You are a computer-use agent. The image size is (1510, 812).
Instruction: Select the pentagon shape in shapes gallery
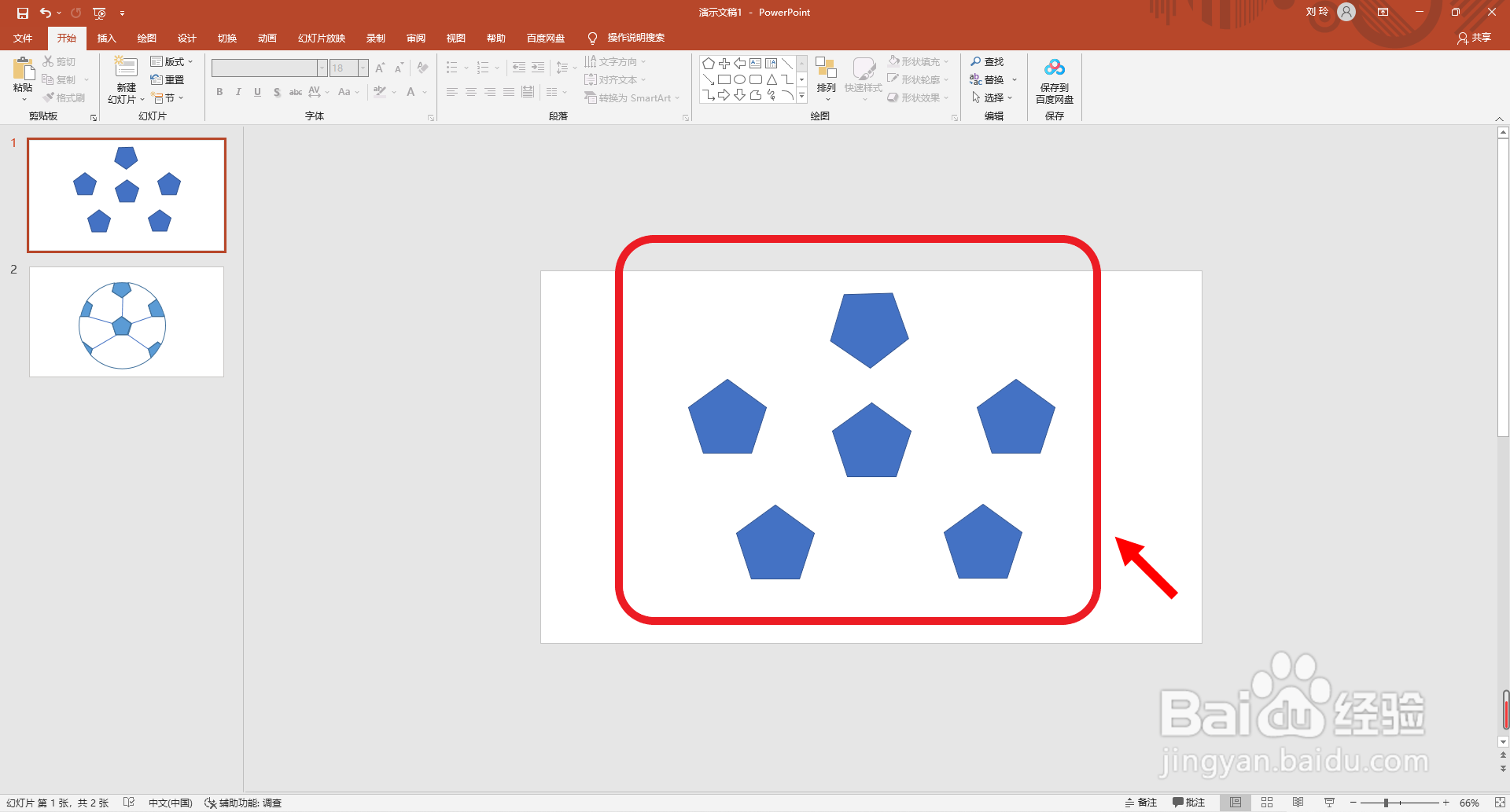tap(709, 64)
